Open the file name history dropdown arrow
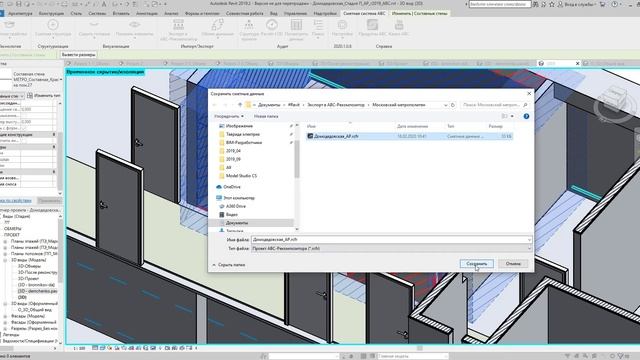This screenshot has width=640, height=360. [529, 240]
